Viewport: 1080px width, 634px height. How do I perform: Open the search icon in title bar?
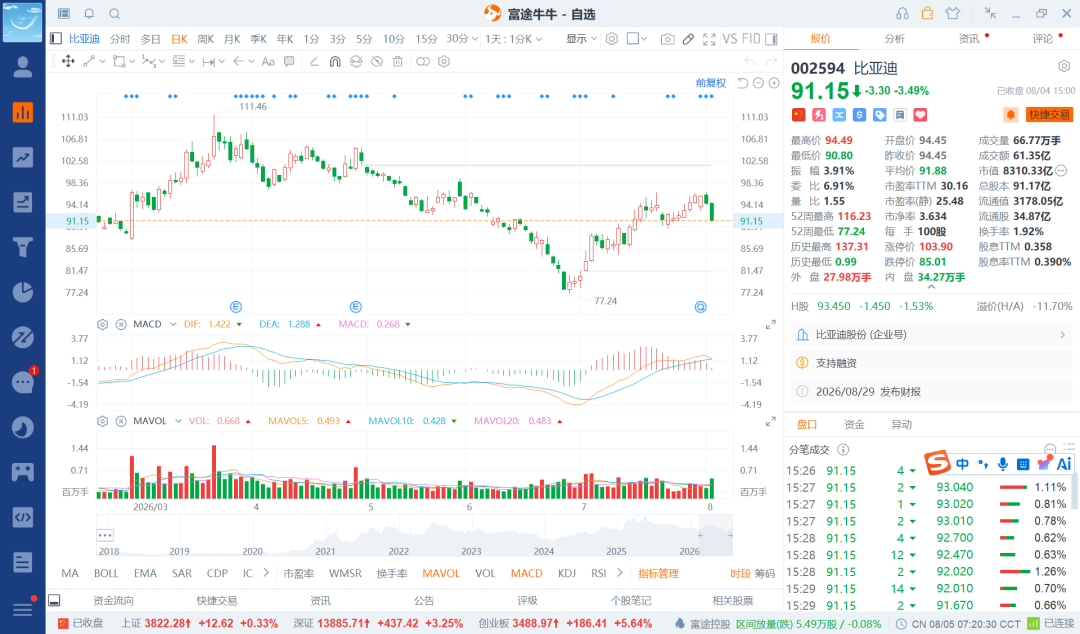(115, 14)
